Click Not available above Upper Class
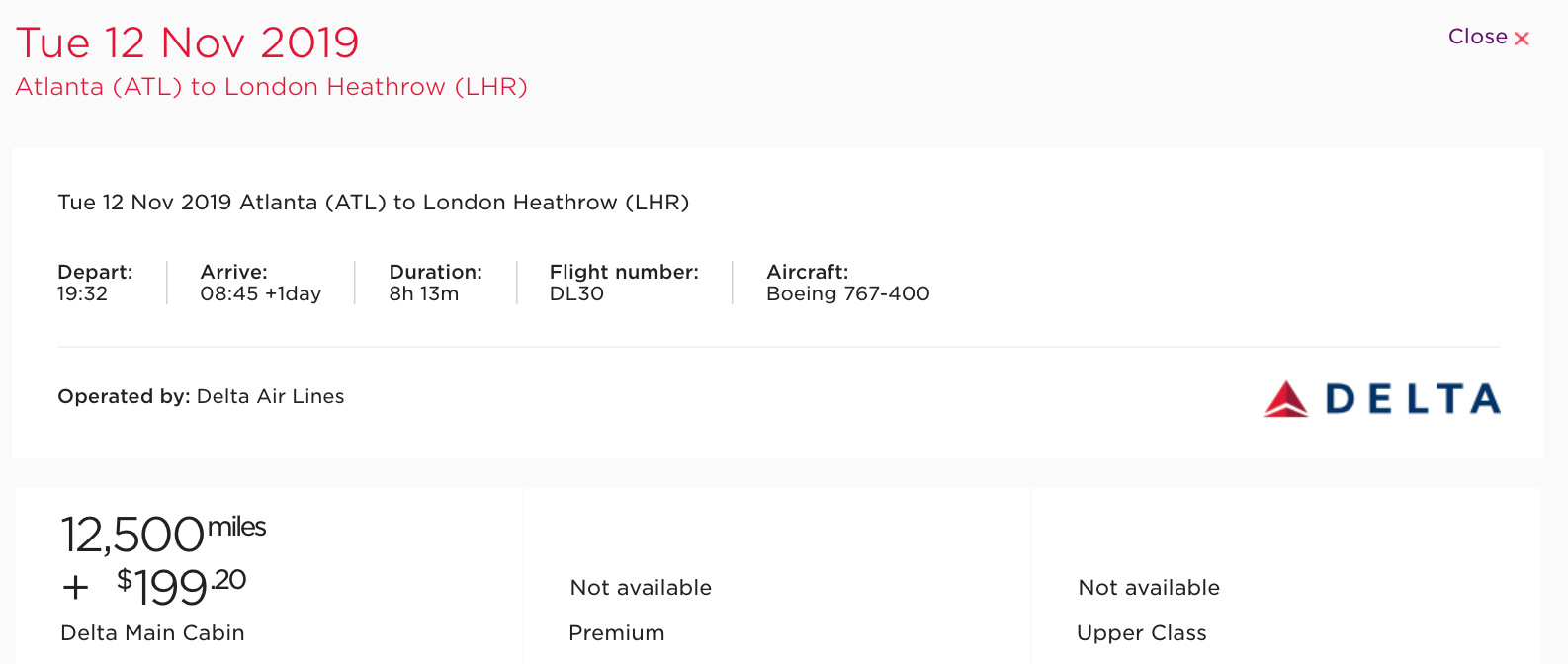 pos(1149,588)
